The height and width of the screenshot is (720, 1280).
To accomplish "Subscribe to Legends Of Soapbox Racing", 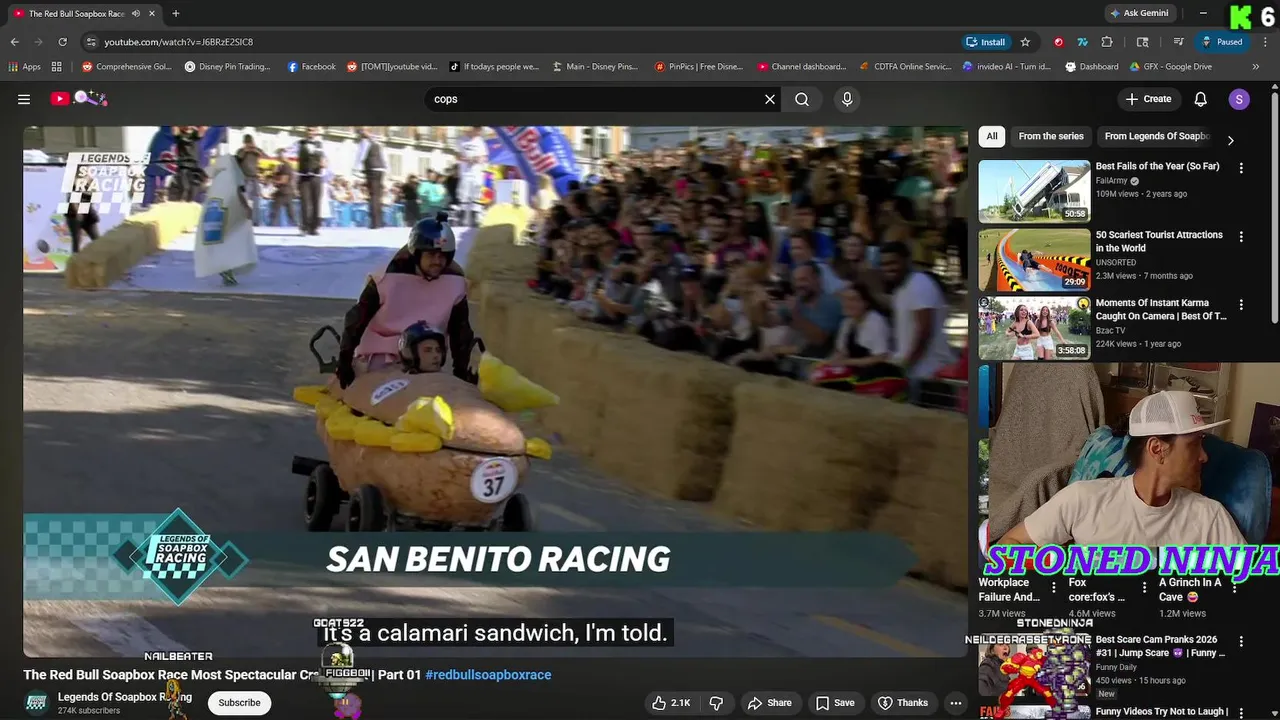I will 239,703.
